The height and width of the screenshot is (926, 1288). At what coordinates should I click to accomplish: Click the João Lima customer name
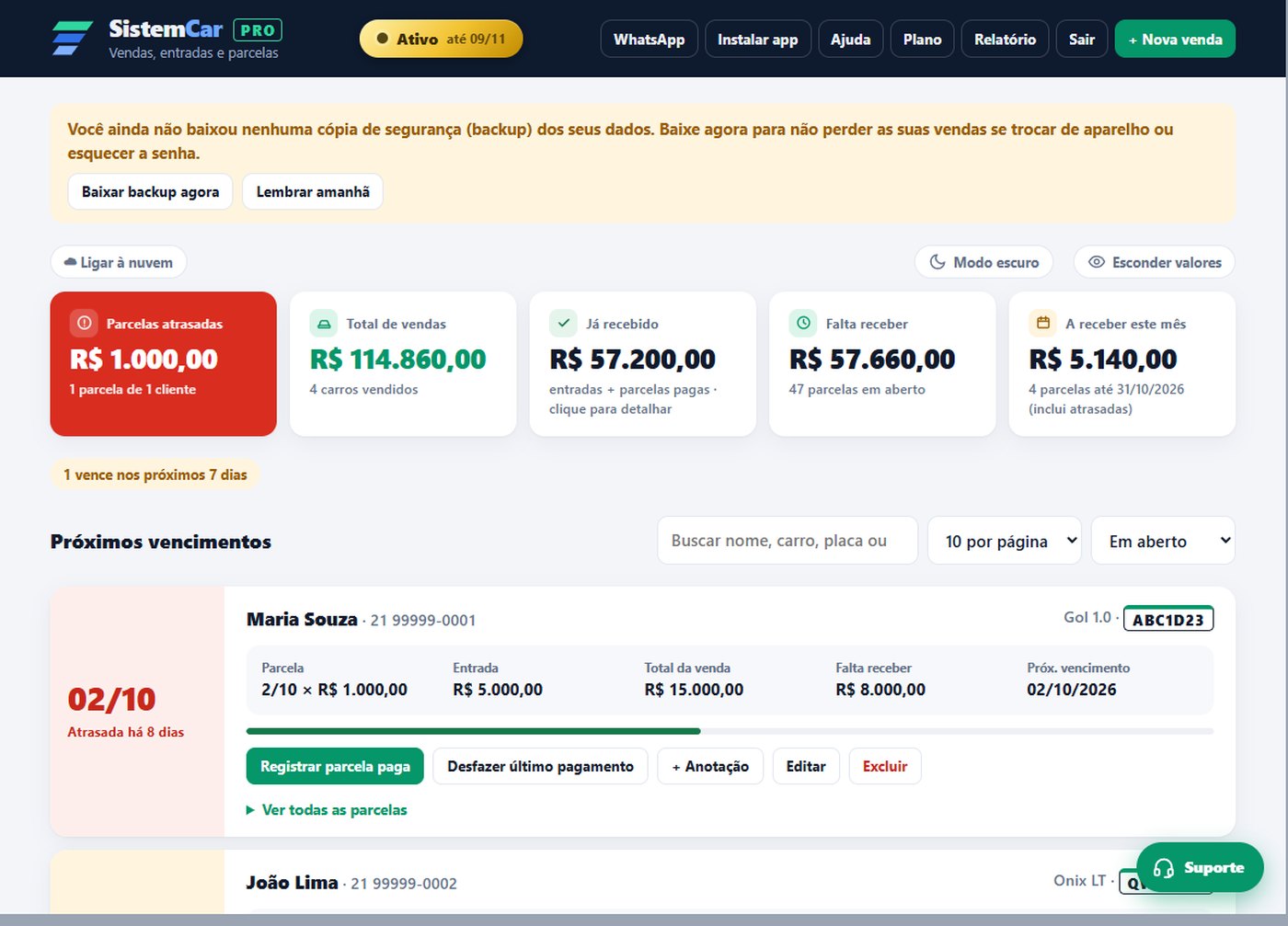pos(292,882)
